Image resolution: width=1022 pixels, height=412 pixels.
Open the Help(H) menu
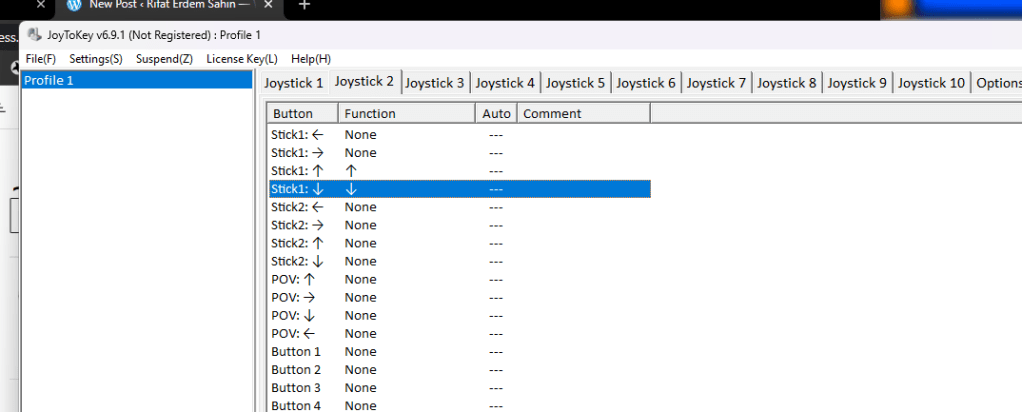(x=311, y=59)
